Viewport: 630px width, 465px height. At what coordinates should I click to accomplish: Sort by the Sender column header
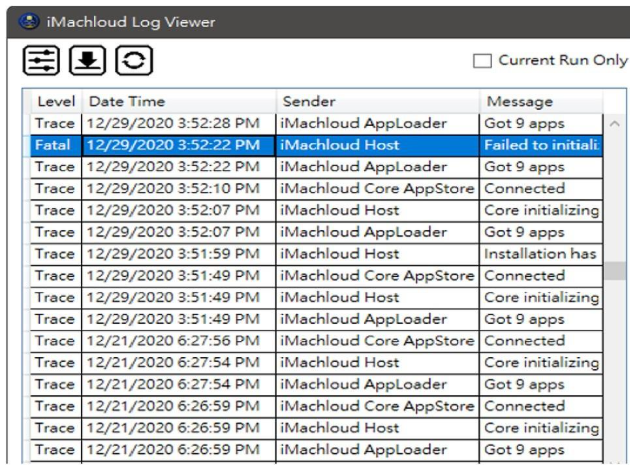(x=376, y=102)
